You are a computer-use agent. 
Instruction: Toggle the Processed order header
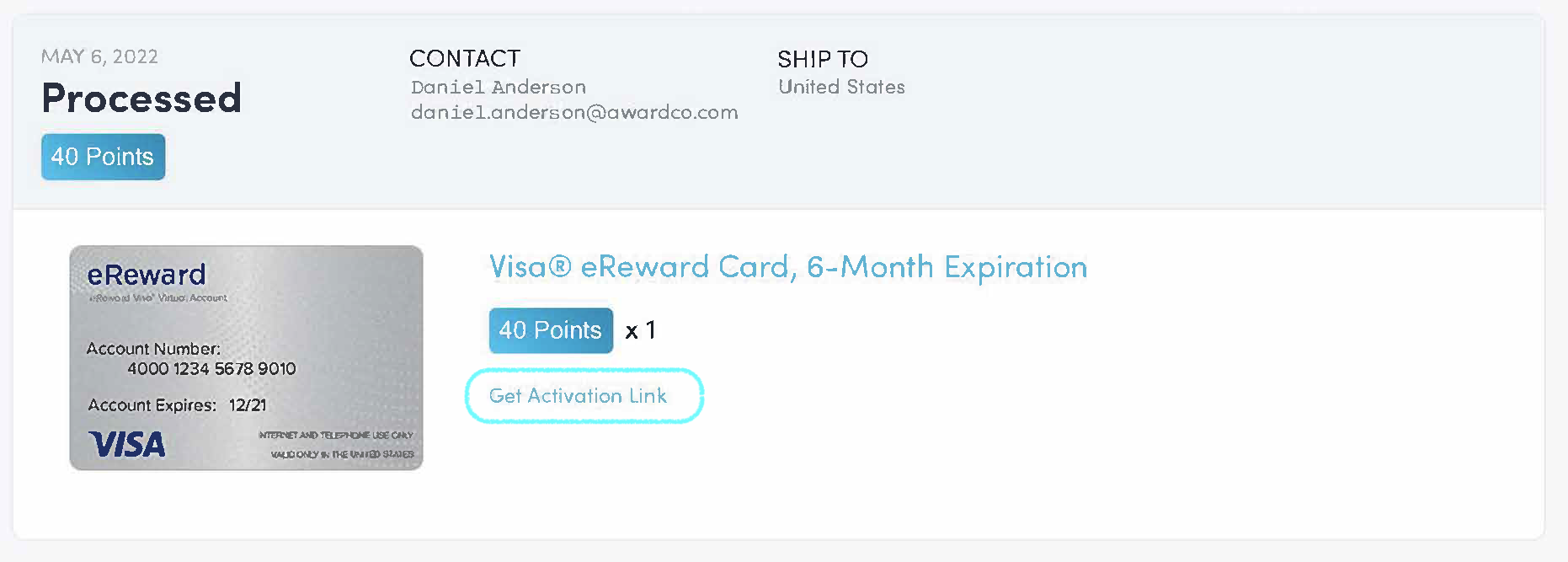point(141,99)
